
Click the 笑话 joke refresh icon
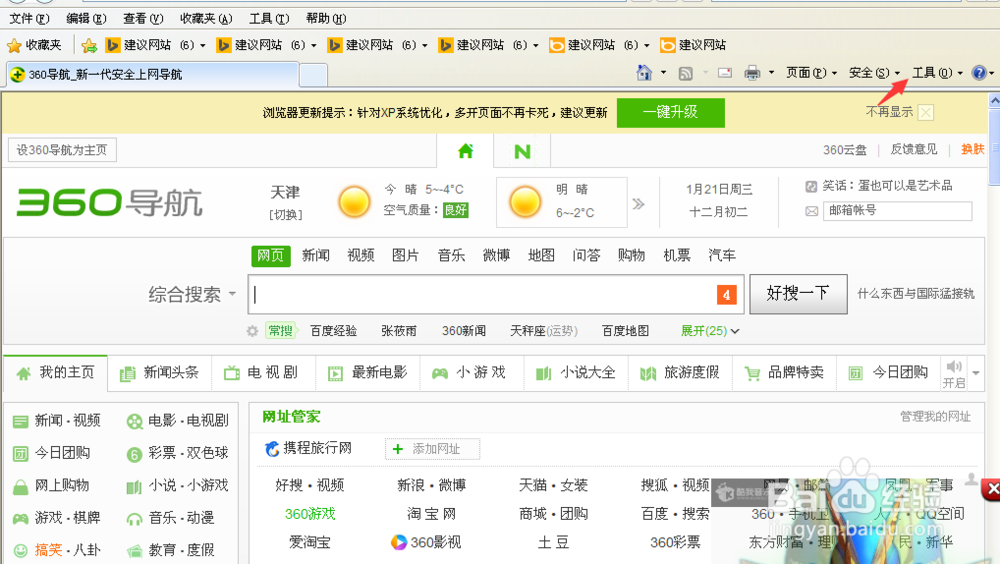[811, 186]
